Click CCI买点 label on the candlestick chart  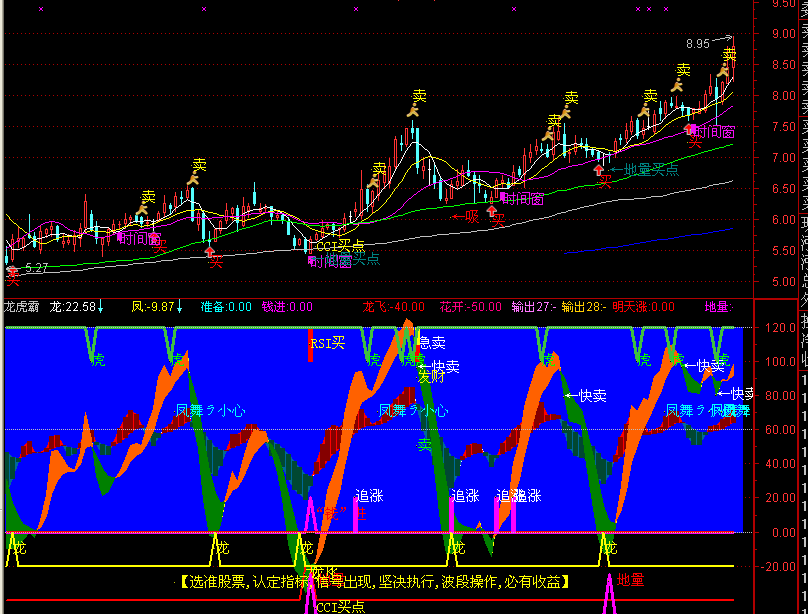click(340, 246)
